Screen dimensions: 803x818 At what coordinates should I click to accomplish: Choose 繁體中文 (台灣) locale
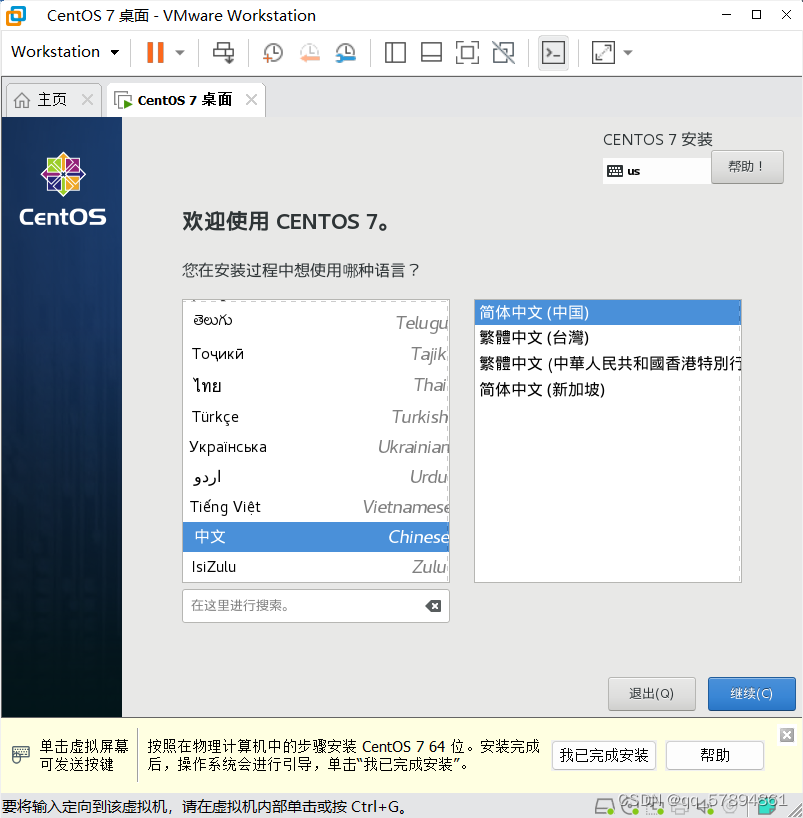(x=607, y=338)
